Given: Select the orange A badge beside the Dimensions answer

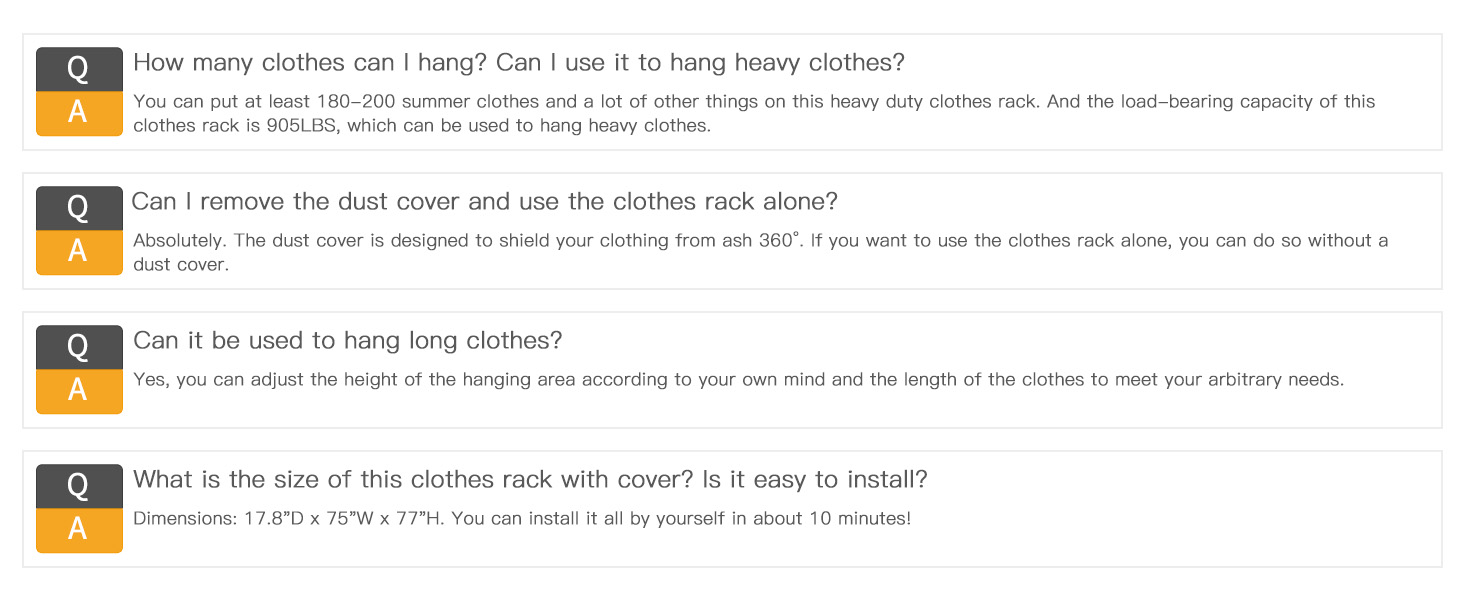Looking at the screenshot, I should 79,530.
